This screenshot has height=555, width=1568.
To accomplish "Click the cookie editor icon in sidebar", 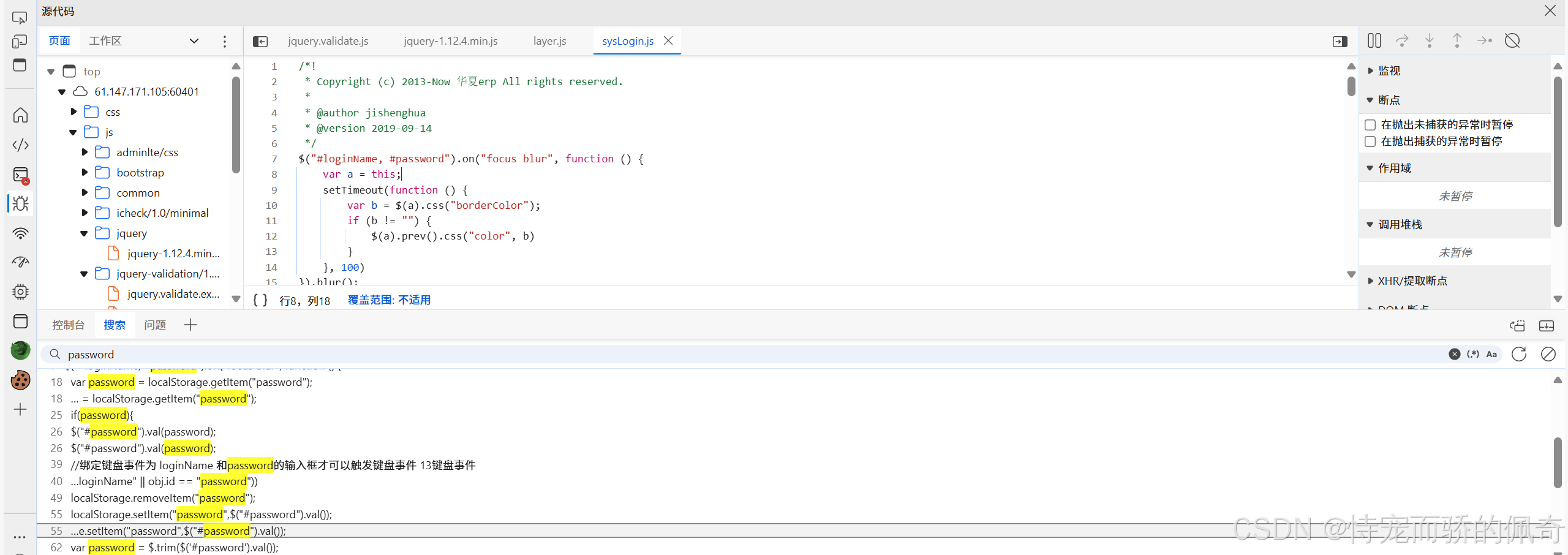I will point(20,380).
